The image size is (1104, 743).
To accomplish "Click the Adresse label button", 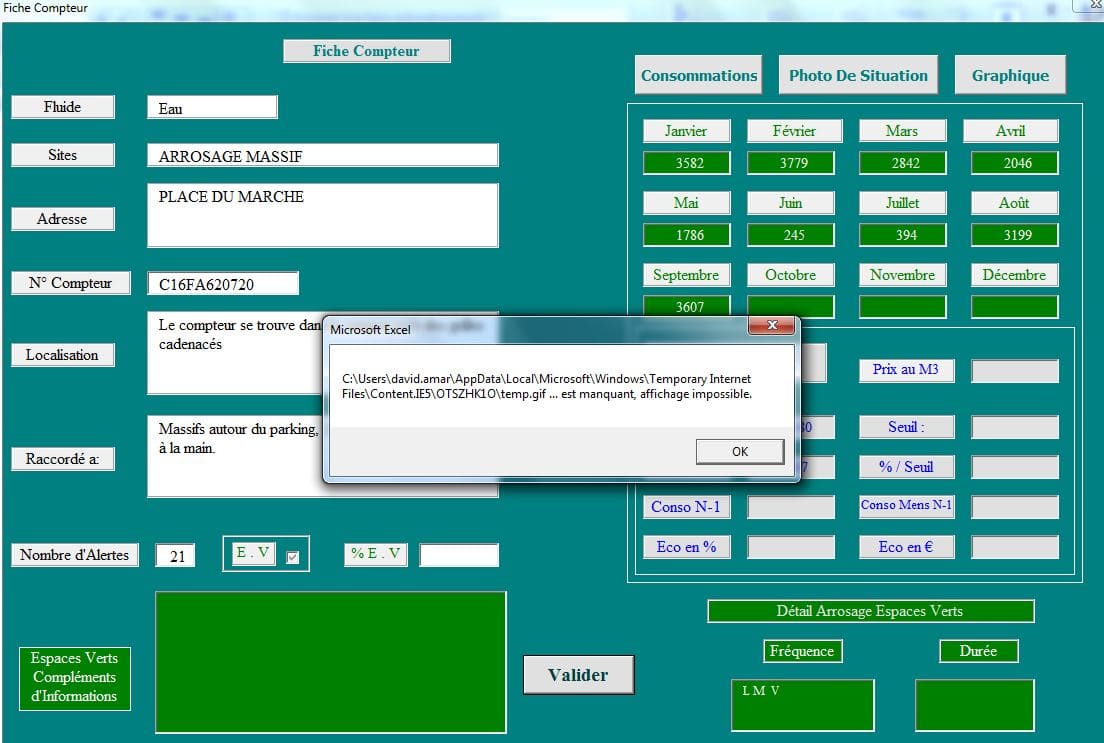I will [x=63, y=219].
